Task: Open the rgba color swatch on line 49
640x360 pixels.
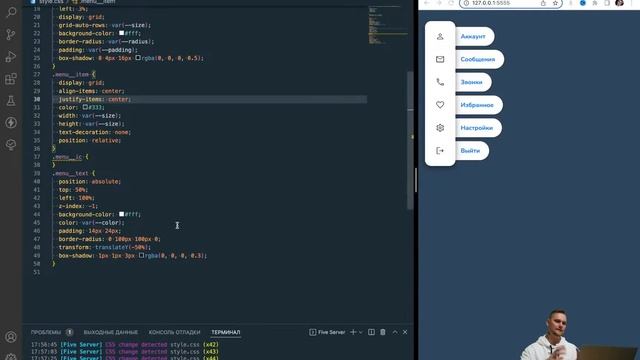Action: 141,255
